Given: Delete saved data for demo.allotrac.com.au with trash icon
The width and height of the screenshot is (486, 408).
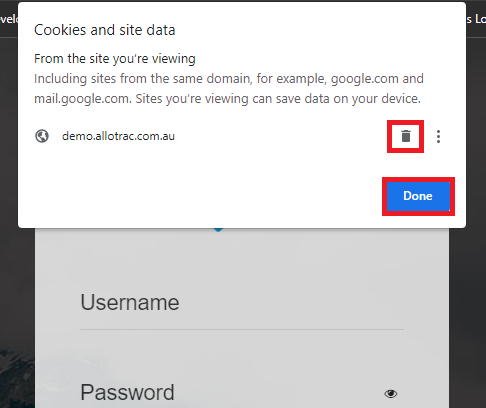Looking at the screenshot, I should pos(406,136).
